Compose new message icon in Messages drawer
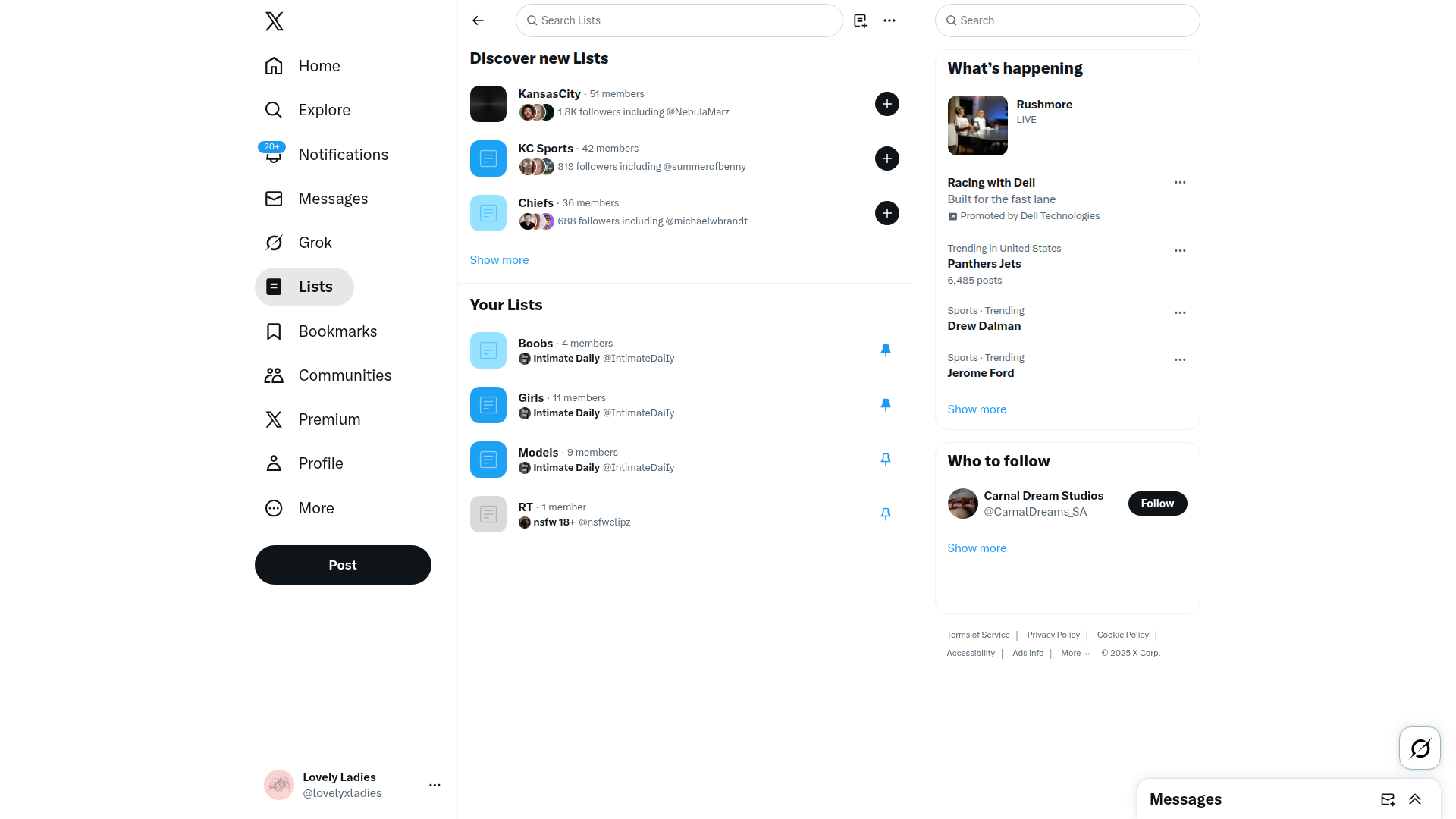Screen dimensions: 1456x819 [x=1388, y=799]
